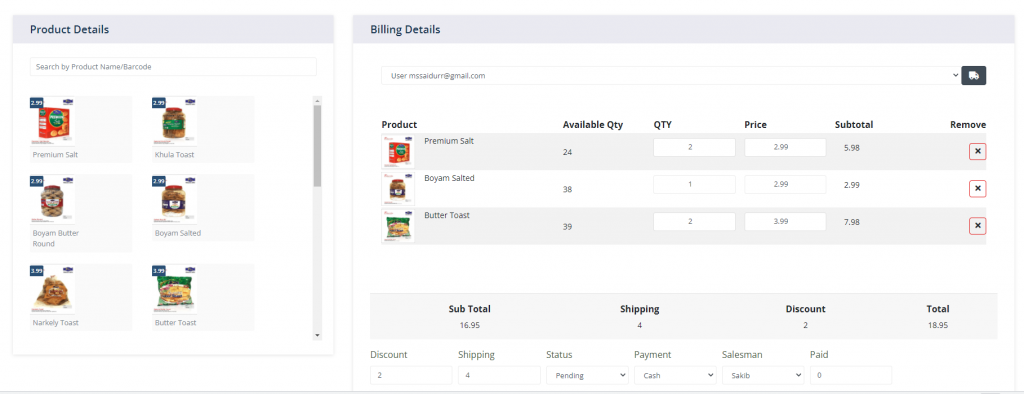Focus the product name/barcode search box
The width and height of the screenshot is (1024, 394).
coord(173,67)
